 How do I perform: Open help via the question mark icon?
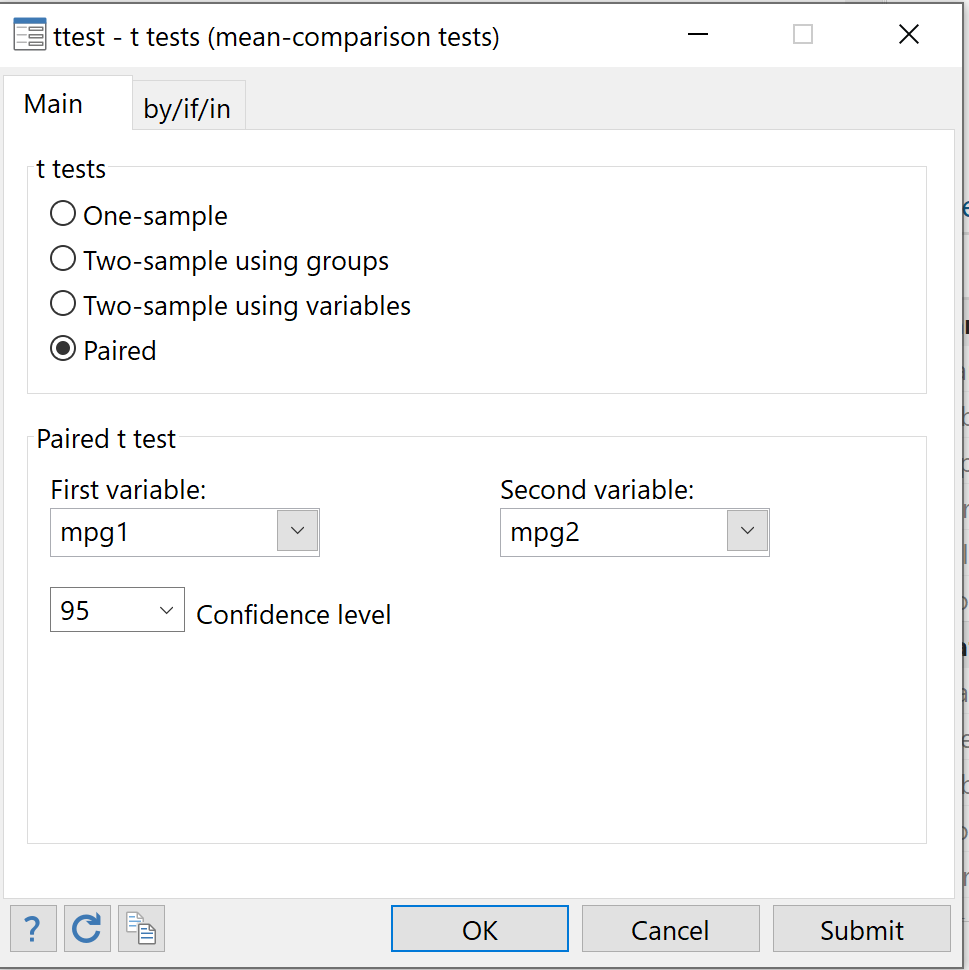pos(33,929)
